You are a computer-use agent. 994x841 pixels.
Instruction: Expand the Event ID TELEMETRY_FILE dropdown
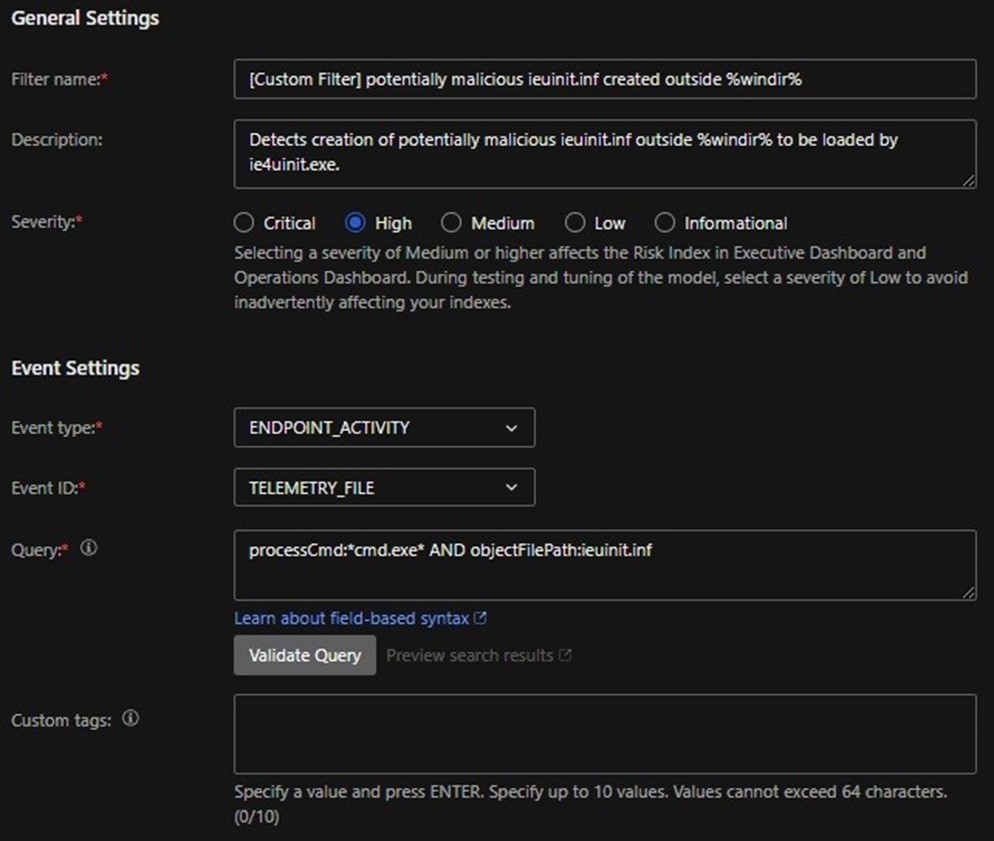384,488
